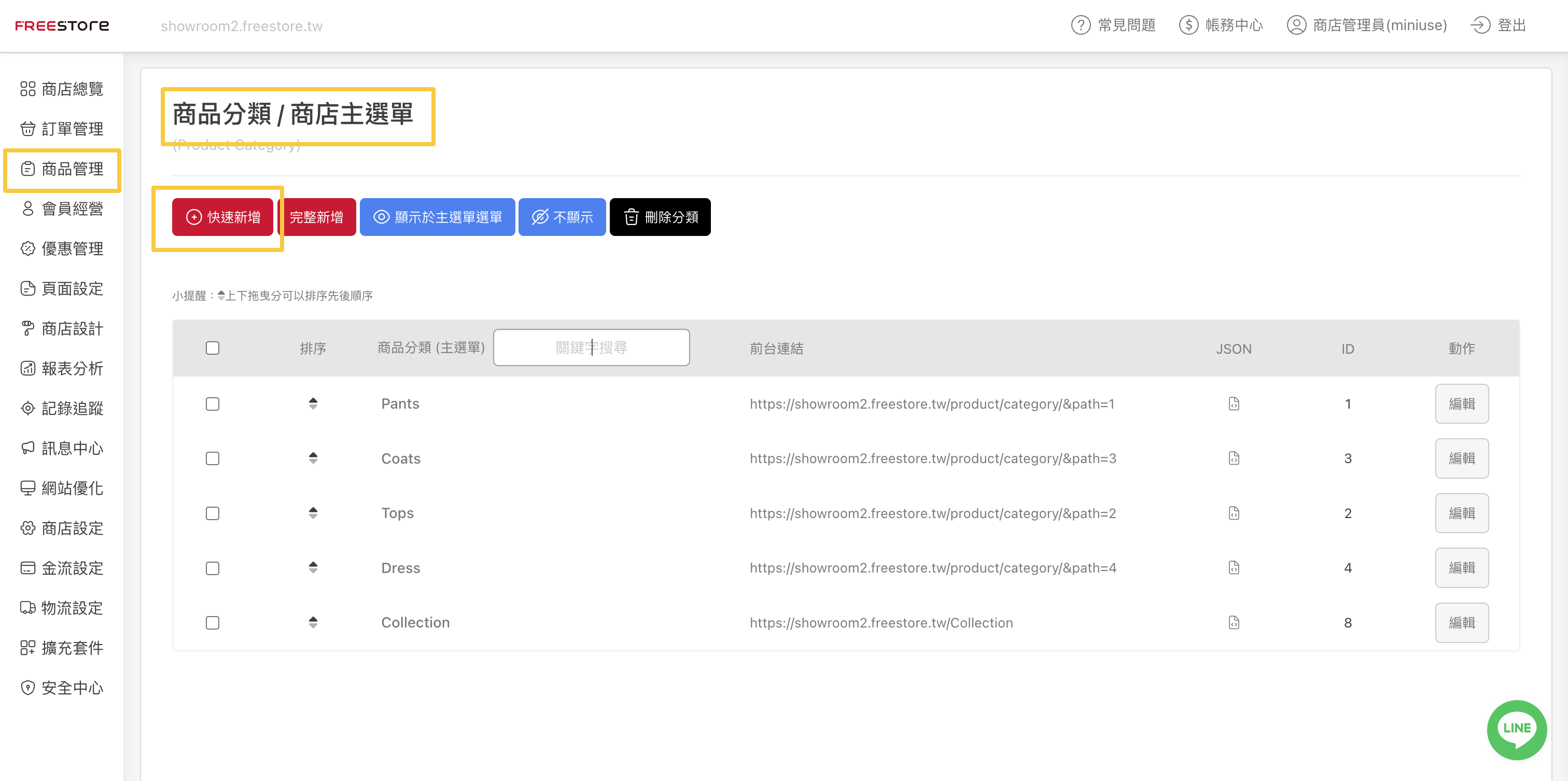Click the sort handle arrows for Dress
This screenshot has width=1568, height=781.
[313, 567]
